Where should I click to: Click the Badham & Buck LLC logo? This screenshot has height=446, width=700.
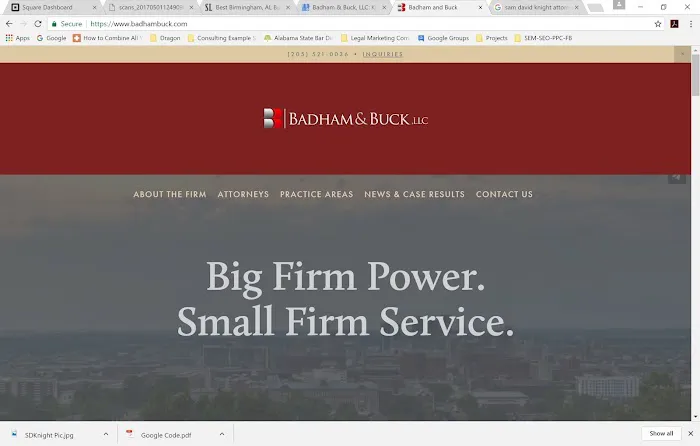click(346, 119)
